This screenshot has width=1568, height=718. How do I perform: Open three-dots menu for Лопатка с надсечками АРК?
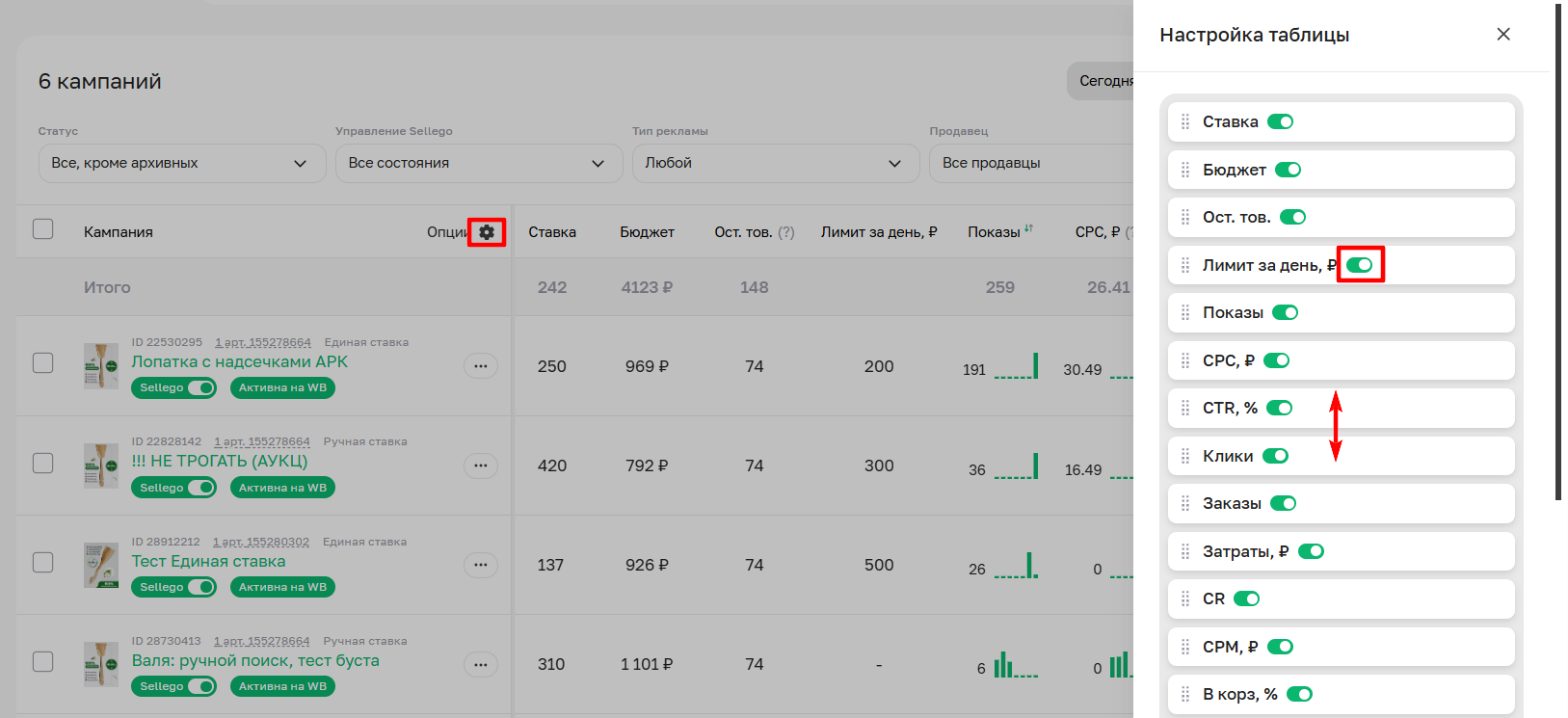tap(480, 366)
